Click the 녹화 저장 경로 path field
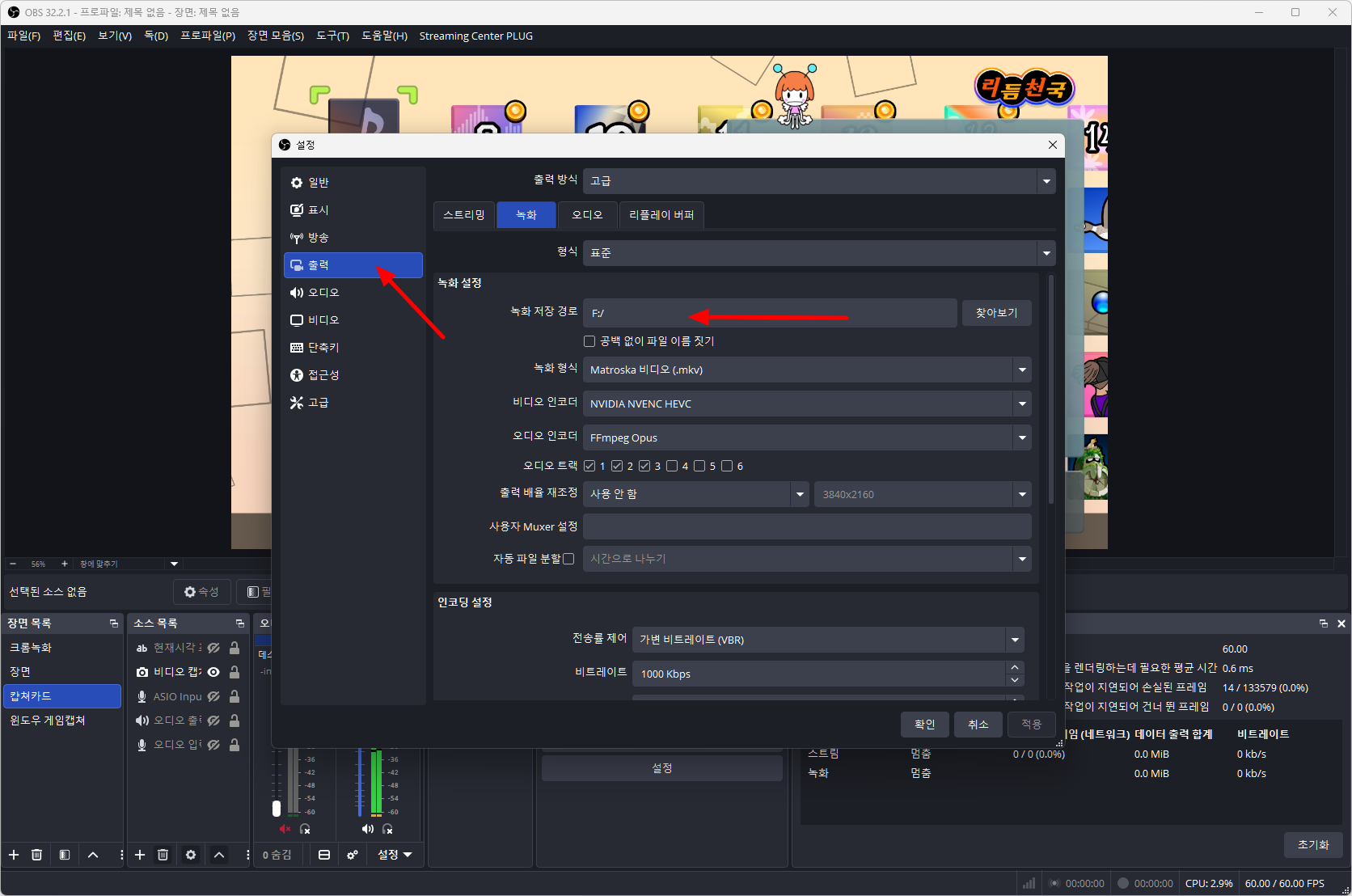 (x=770, y=313)
